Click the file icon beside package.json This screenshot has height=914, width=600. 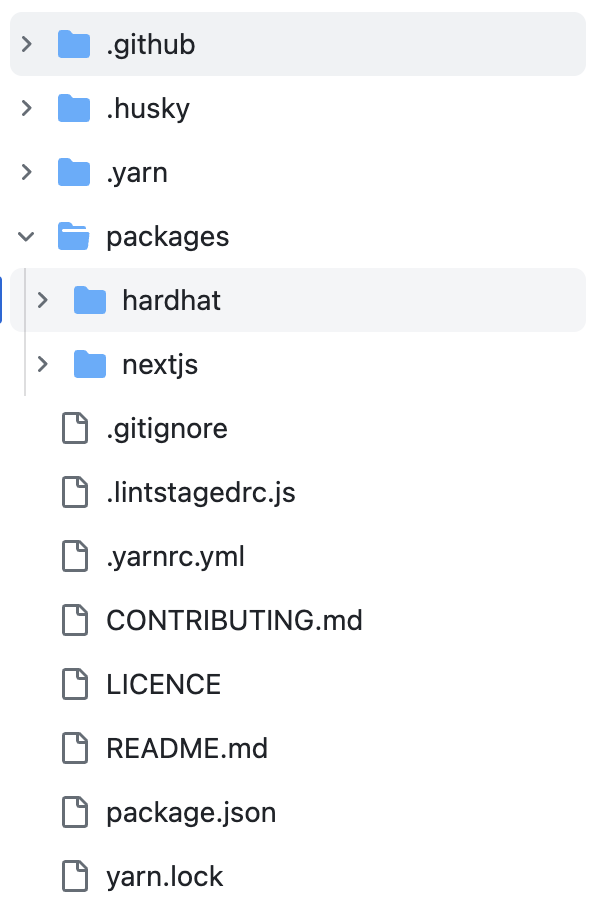click(74, 812)
